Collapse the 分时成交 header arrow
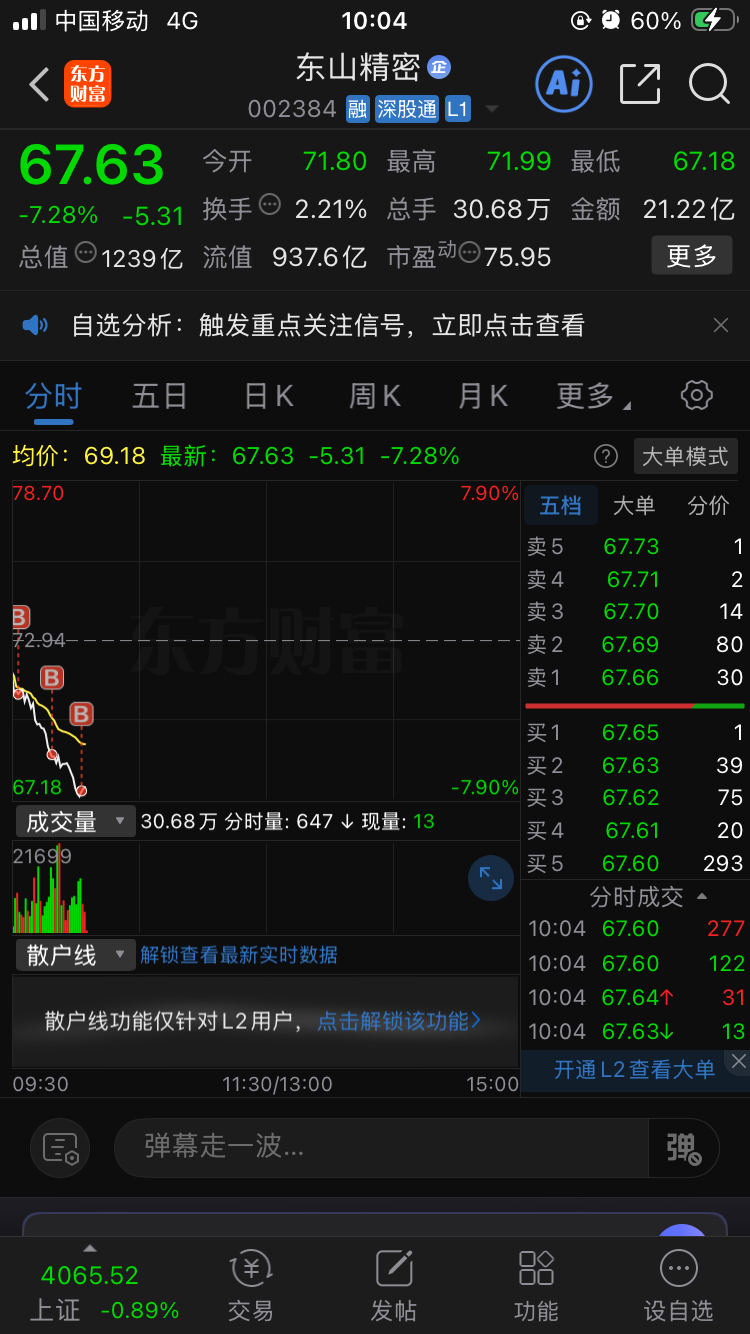 coord(702,897)
